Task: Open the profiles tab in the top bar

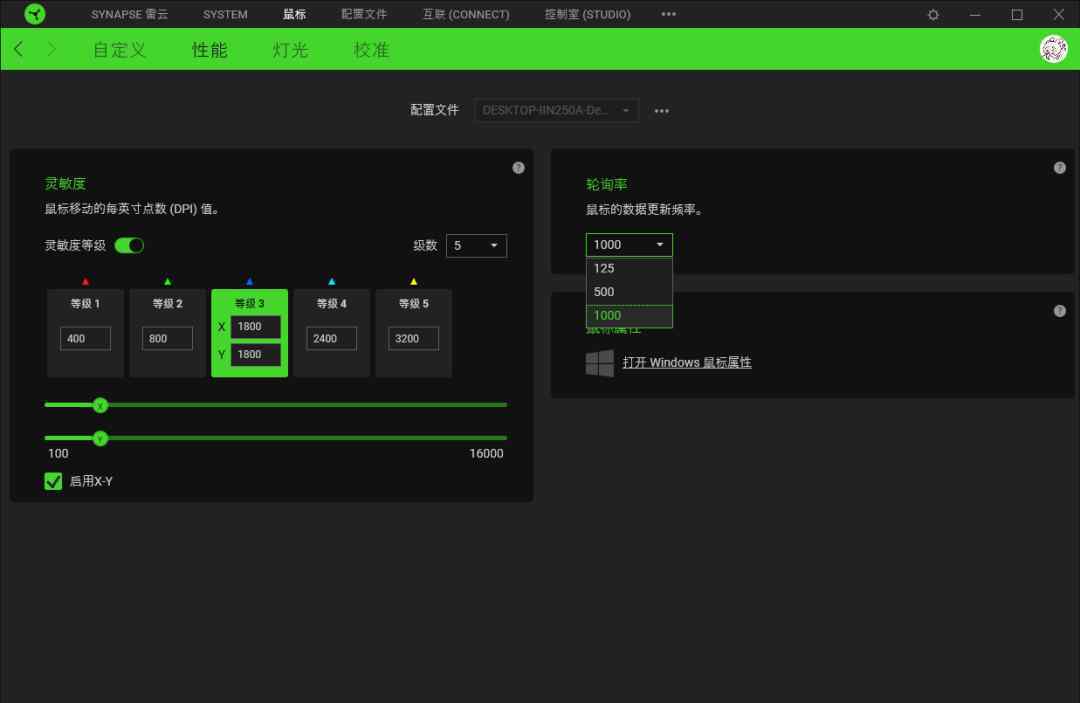Action: (364, 14)
